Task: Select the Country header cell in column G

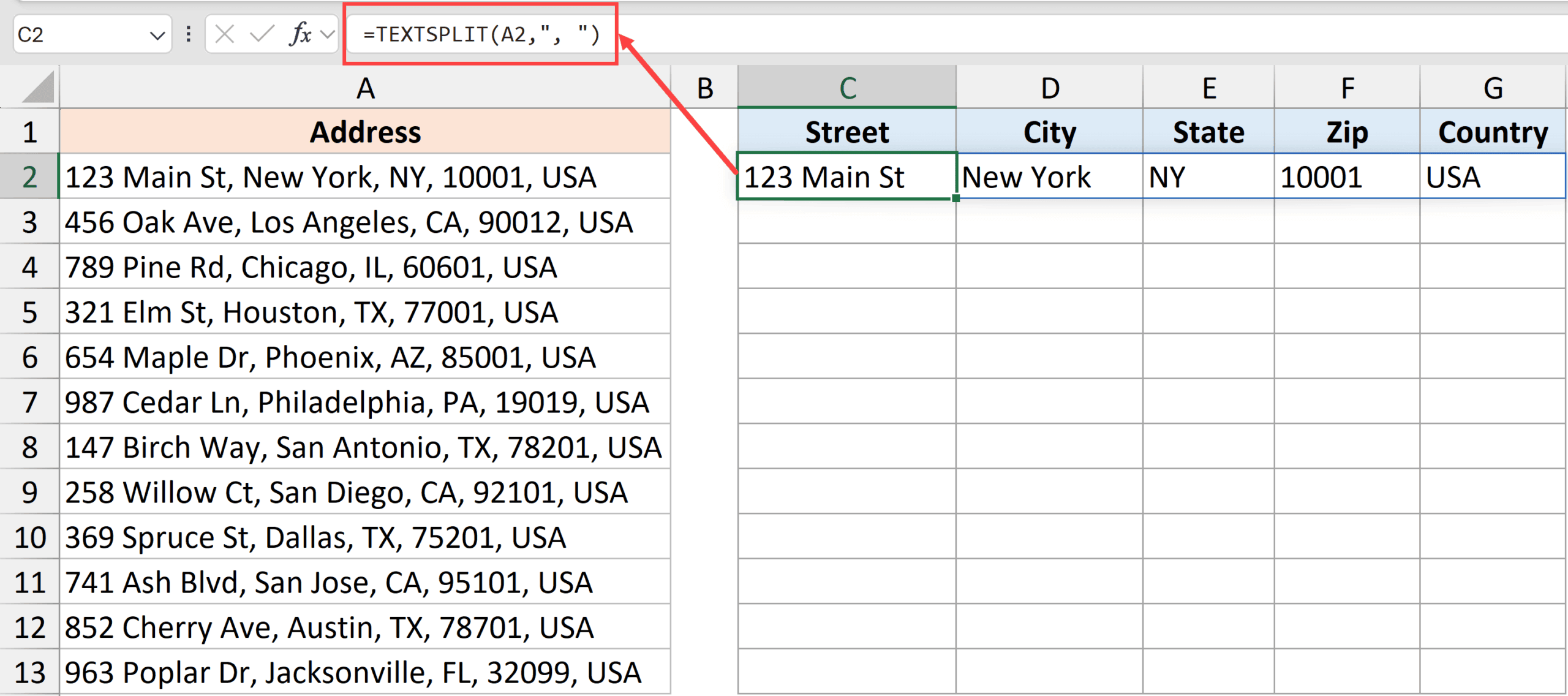Action: click(x=1493, y=131)
